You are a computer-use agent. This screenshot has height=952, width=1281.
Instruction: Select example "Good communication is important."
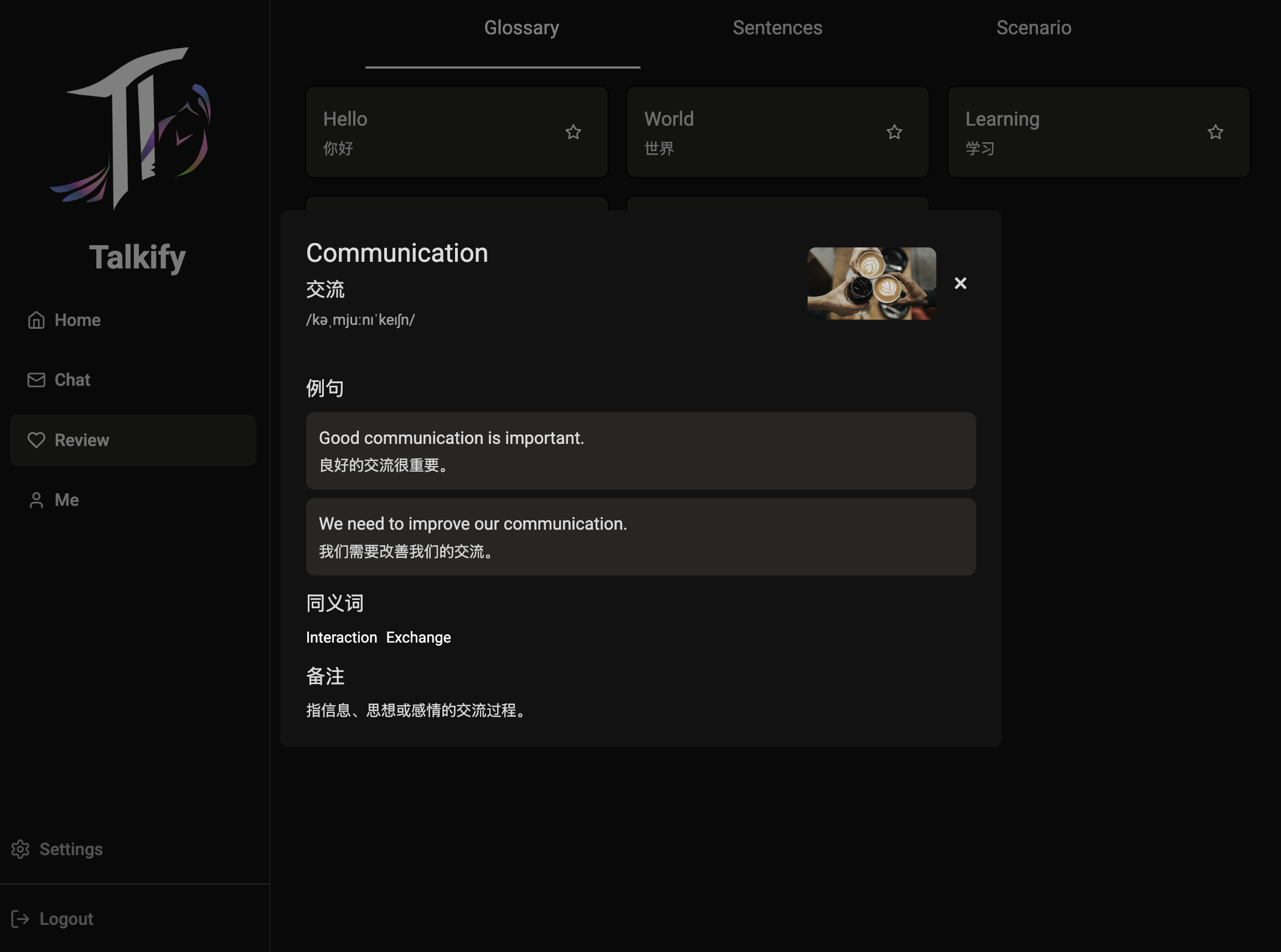640,451
